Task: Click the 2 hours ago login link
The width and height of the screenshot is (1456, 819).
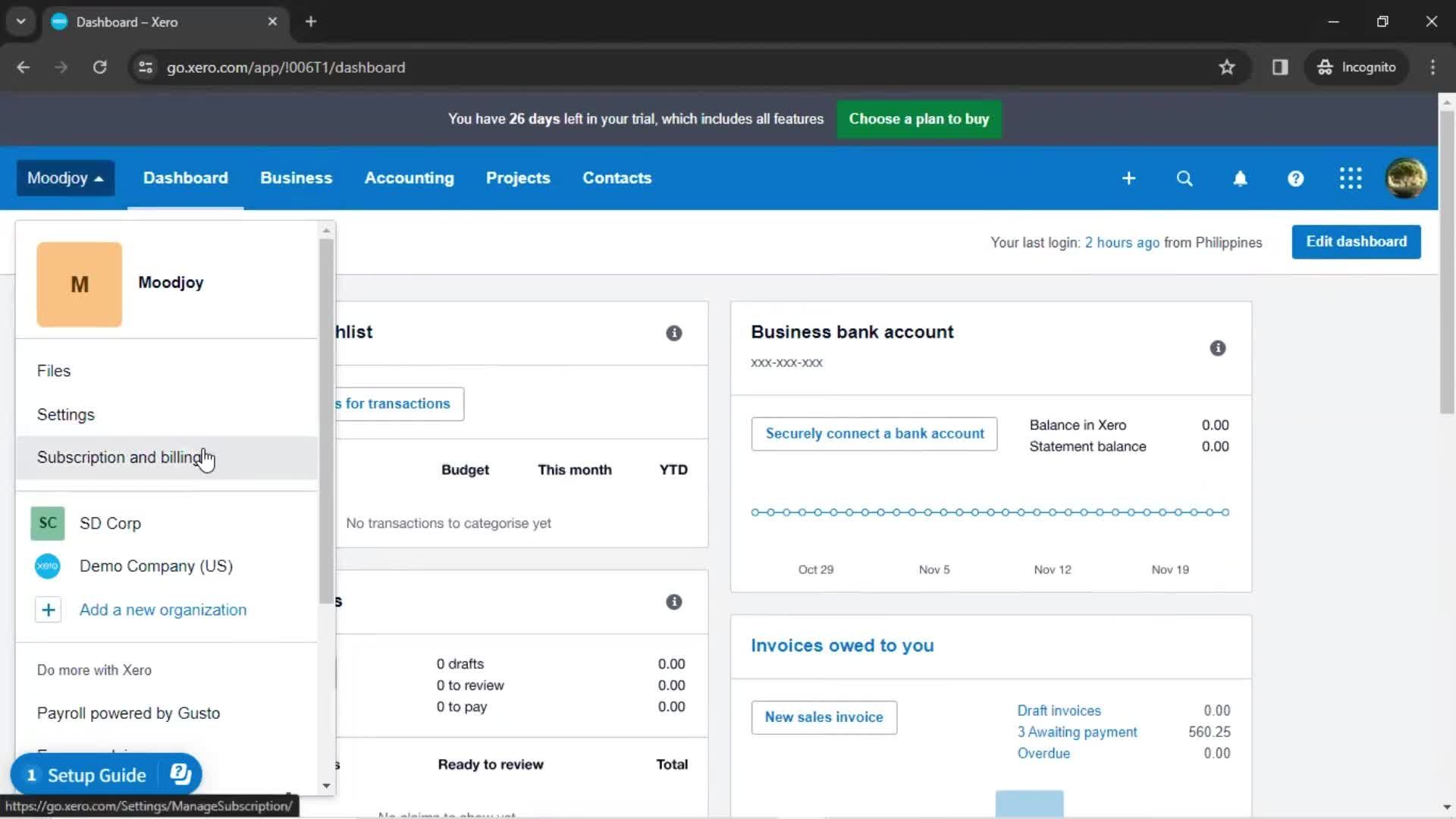Action: pyautogui.click(x=1122, y=243)
